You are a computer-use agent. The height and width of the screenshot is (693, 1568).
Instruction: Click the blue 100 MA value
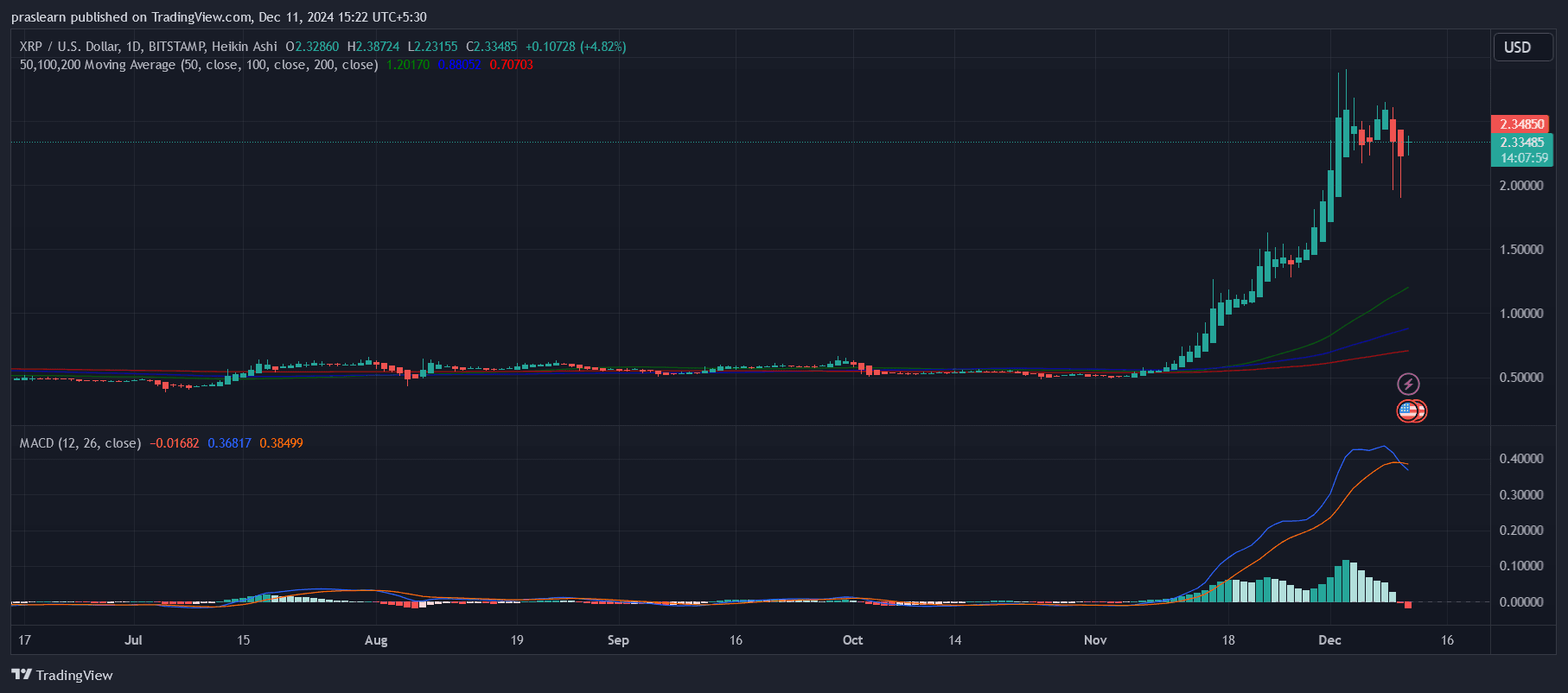[459, 65]
